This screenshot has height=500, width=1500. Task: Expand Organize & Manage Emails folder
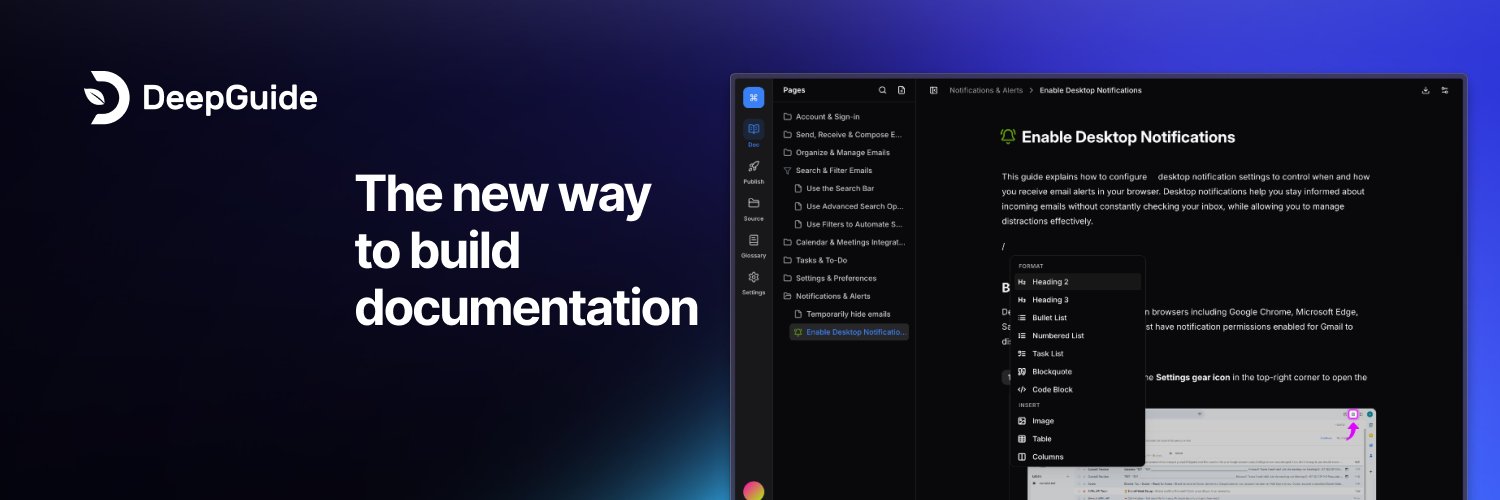[844, 153]
